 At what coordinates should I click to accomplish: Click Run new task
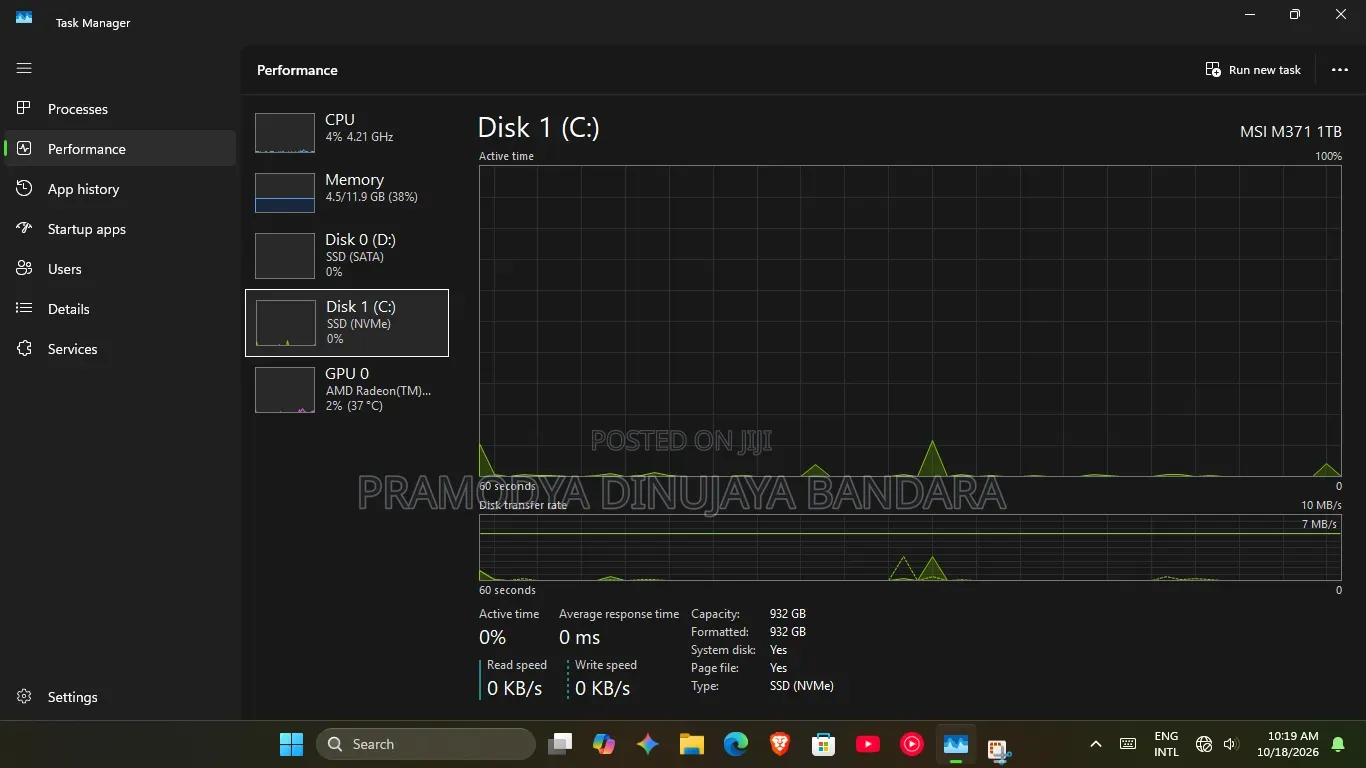coord(1253,70)
